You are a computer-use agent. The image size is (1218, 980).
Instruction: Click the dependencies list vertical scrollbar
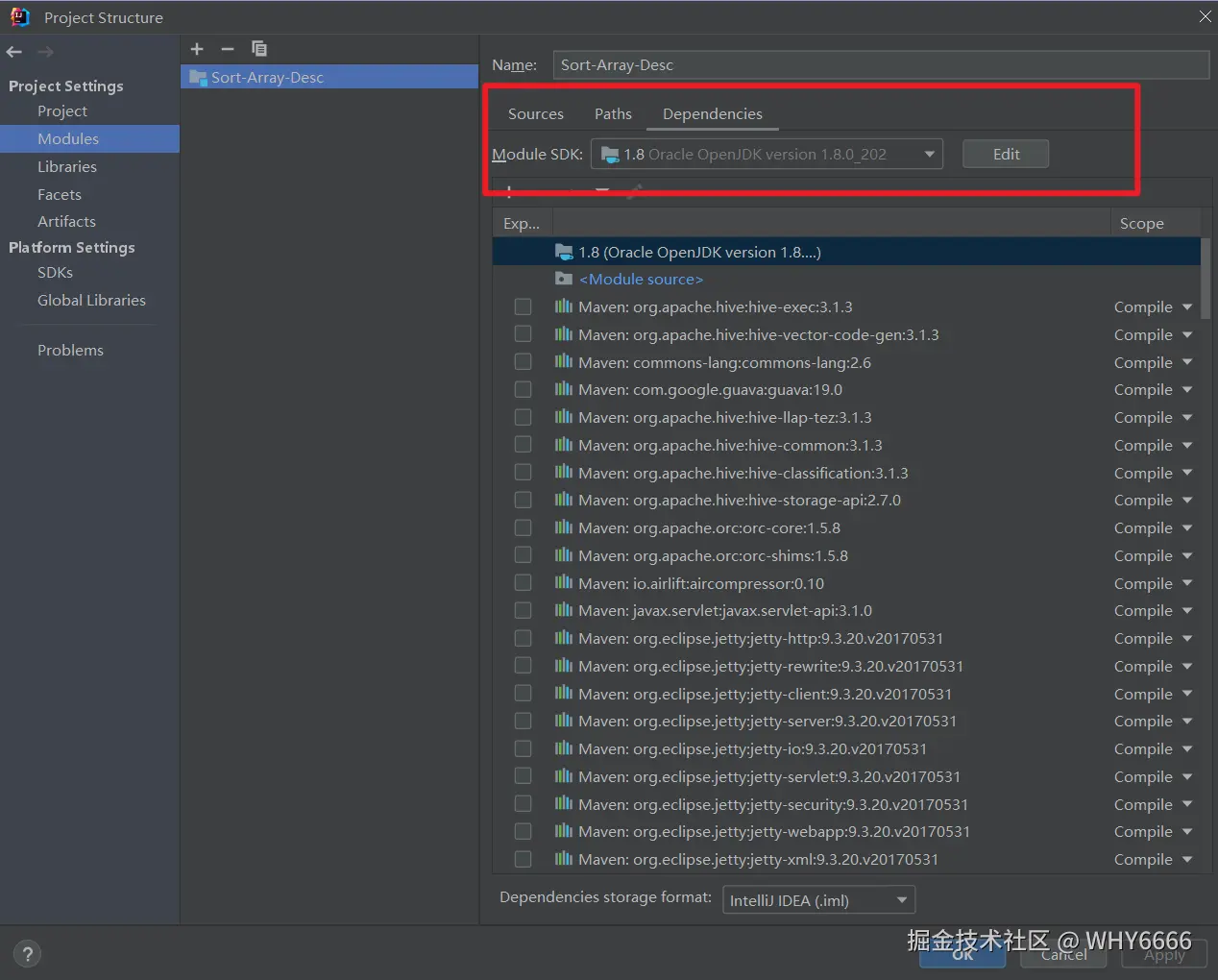1206,279
